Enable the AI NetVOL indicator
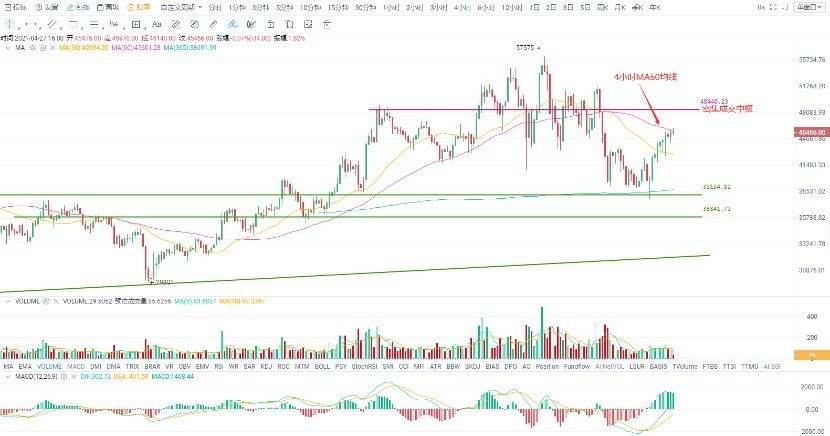830x436 pixels. (x=610, y=366)
